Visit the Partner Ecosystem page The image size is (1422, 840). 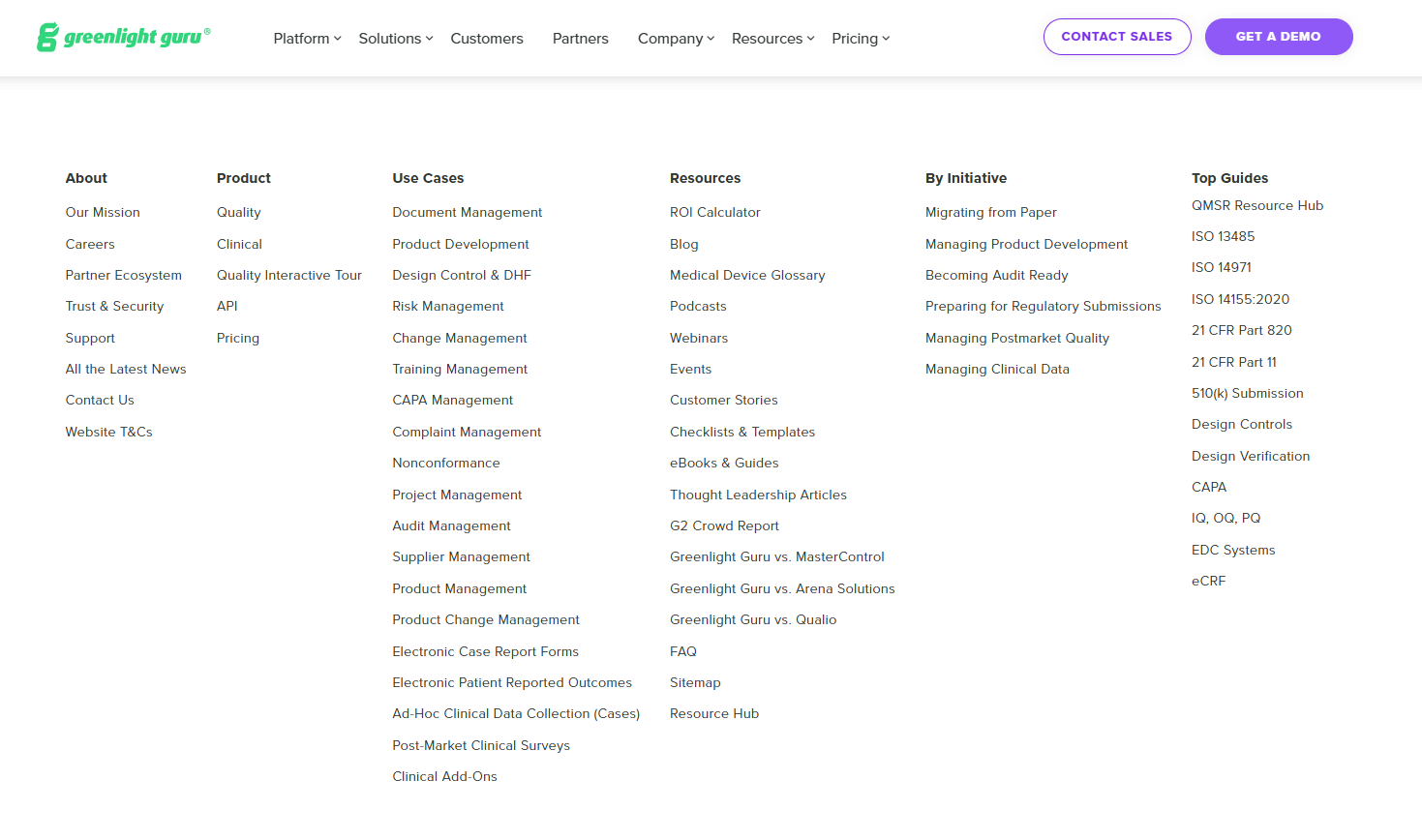123,275
